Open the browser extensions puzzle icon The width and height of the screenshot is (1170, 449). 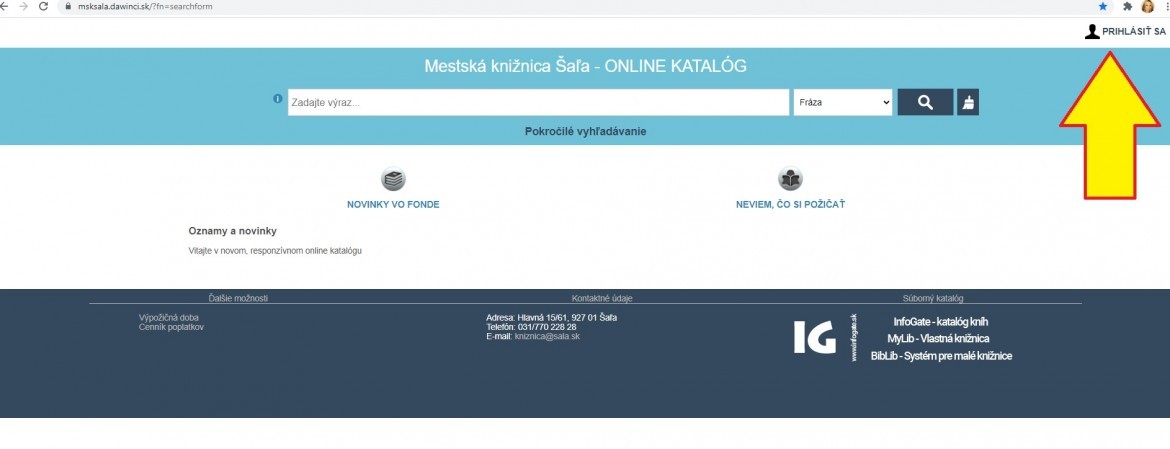coord(1127,6)
